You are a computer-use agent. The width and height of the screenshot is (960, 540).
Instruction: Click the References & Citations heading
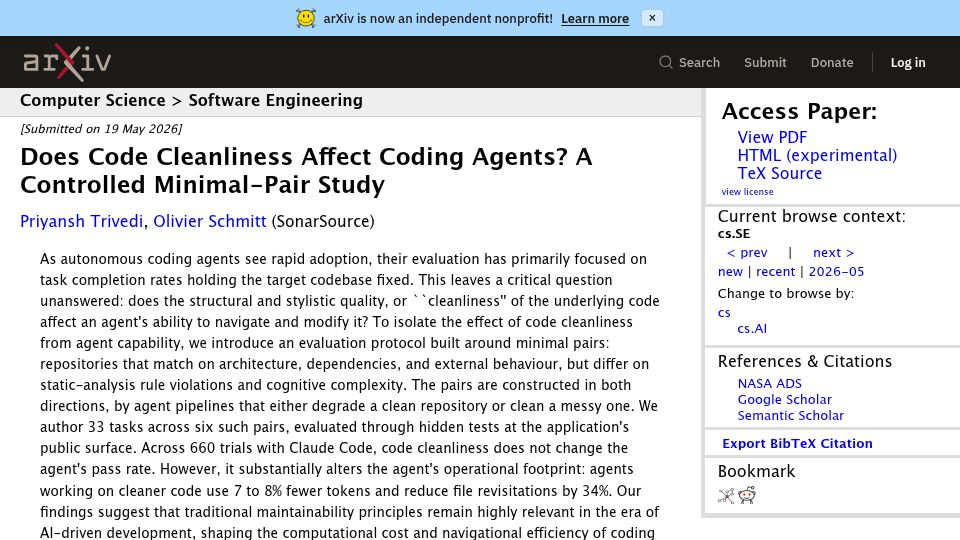coord(804,361)
